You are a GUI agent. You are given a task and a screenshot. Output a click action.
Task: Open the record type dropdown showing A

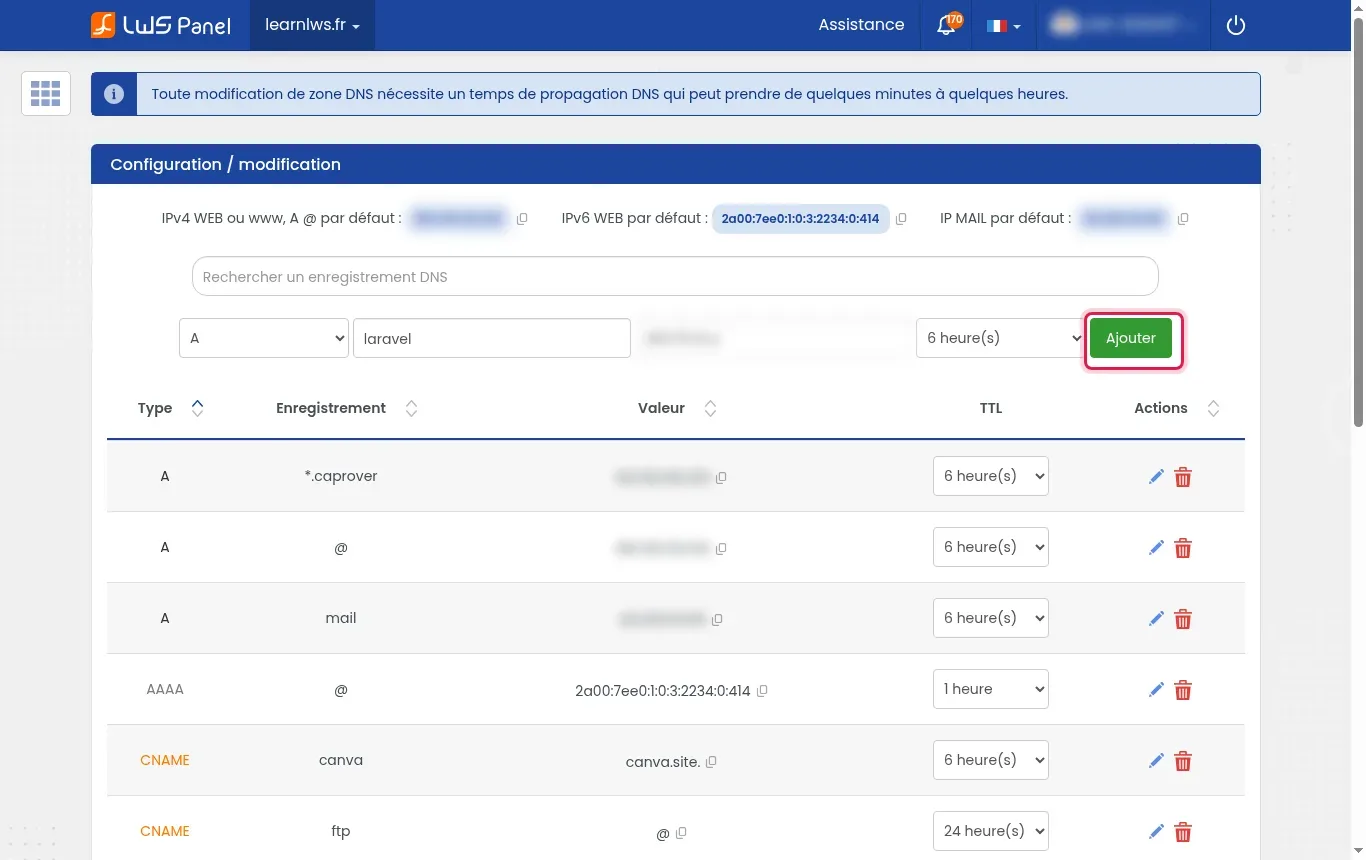tap(264, 338)
